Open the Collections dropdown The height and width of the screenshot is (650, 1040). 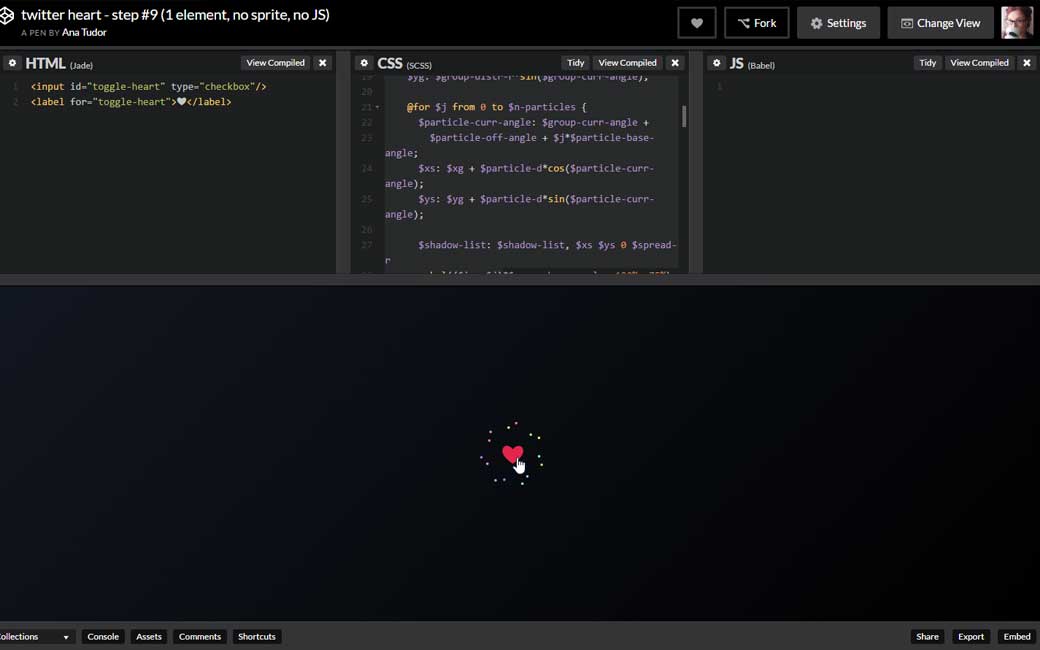tap(36, 637)
